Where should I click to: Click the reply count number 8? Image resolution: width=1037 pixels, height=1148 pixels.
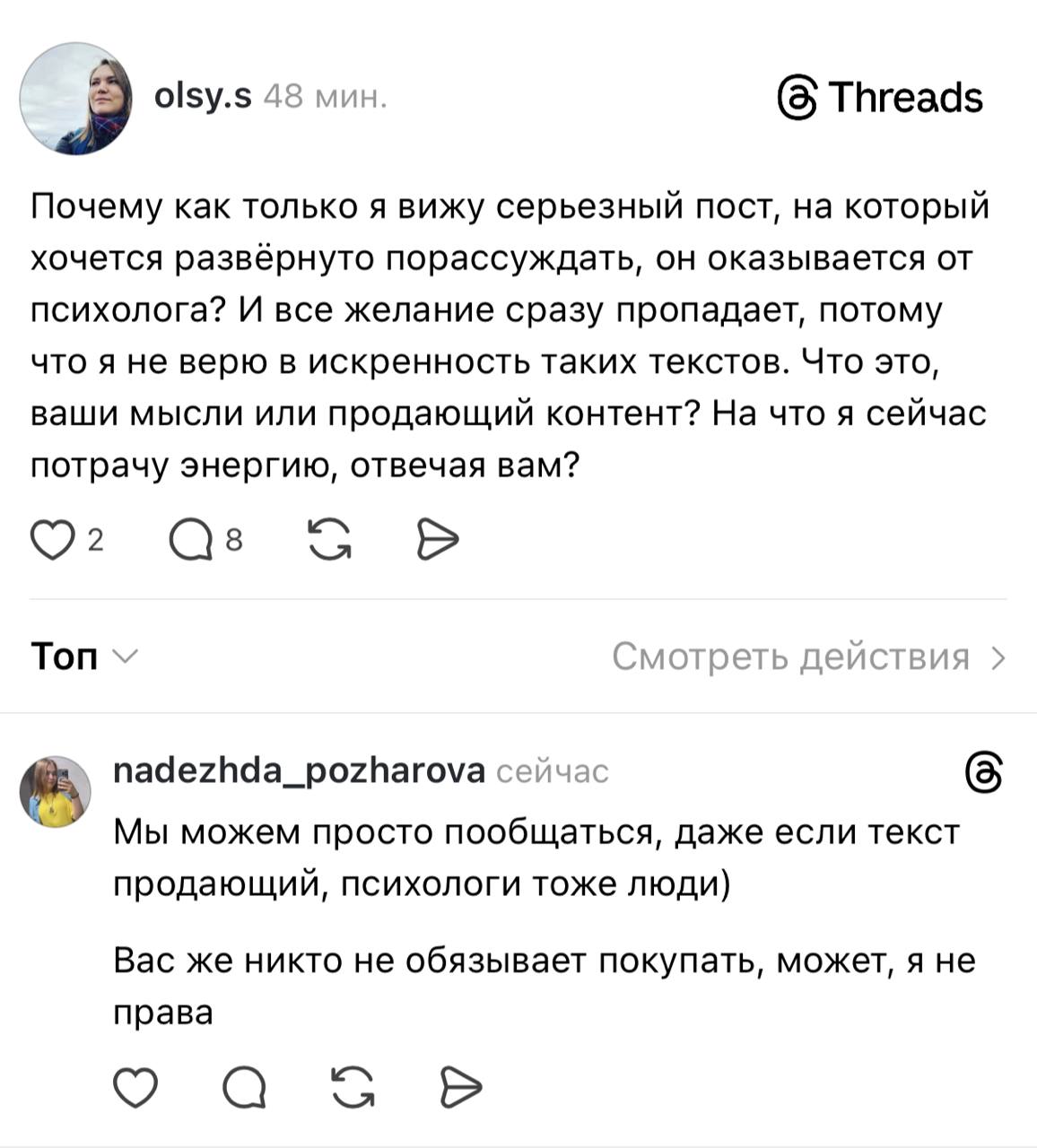tap(234, 541)
